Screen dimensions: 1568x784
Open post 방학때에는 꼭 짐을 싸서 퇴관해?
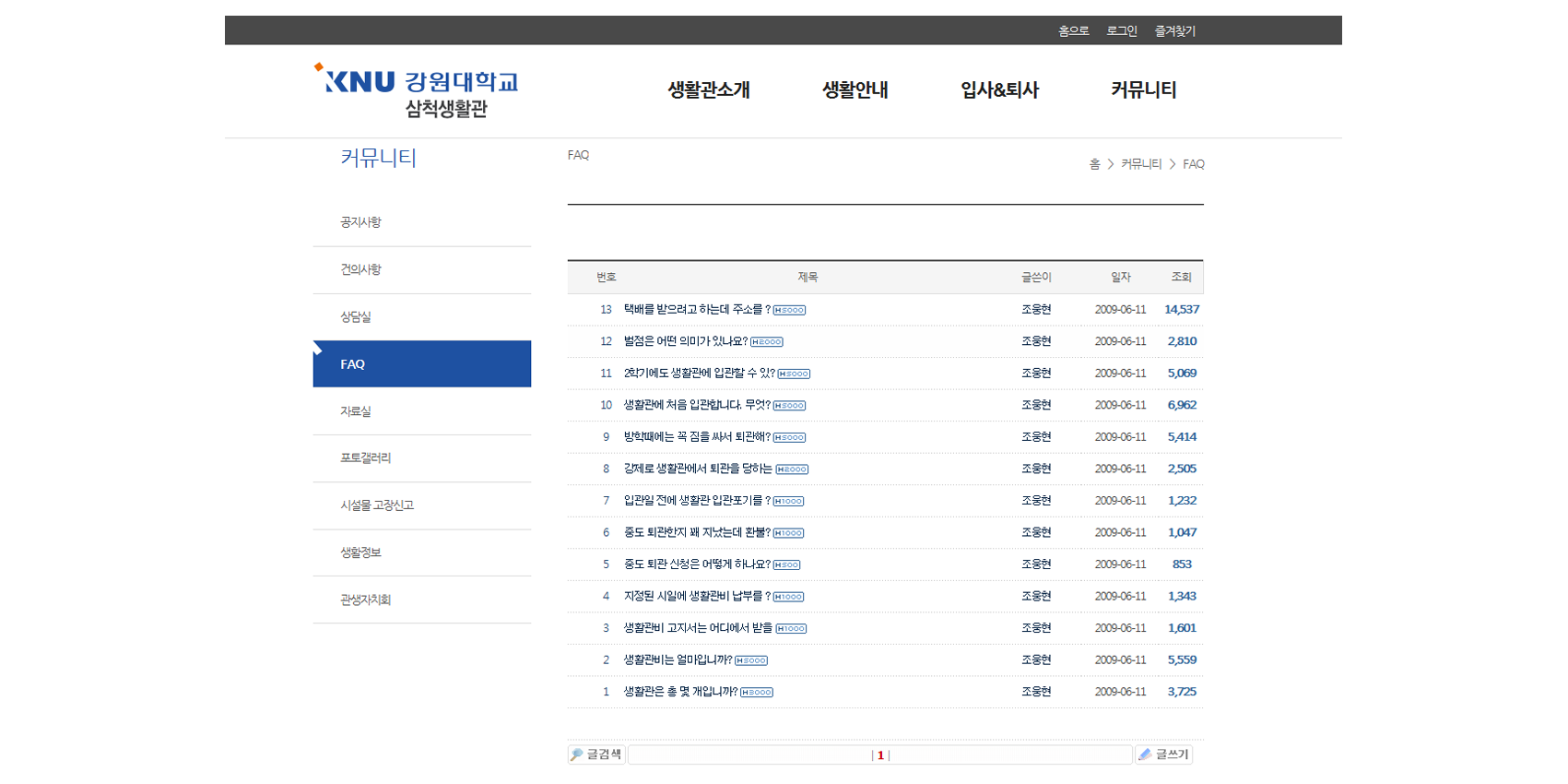coord(697,437)
